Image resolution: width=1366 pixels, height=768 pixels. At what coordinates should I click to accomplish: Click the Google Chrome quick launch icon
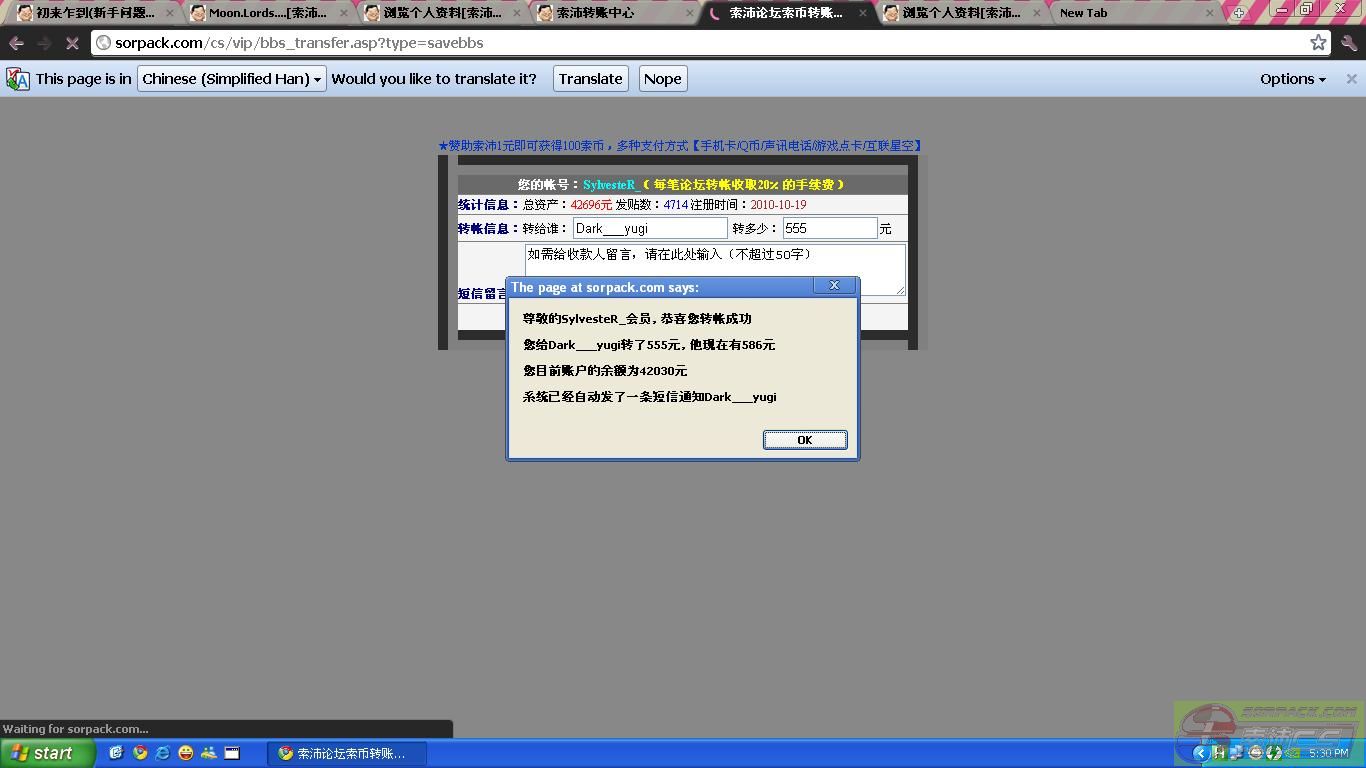pos(140,753)
